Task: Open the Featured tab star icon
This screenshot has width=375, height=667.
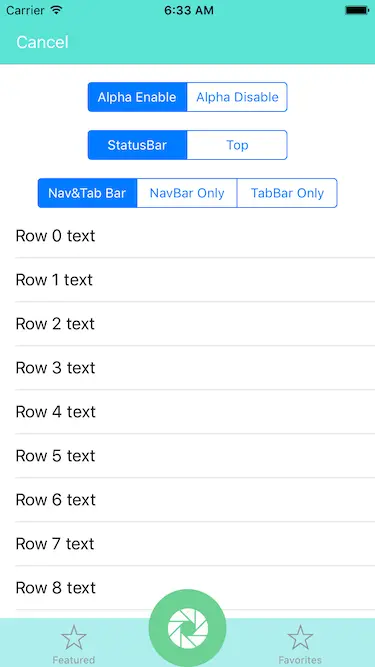Action: [74, 637]
